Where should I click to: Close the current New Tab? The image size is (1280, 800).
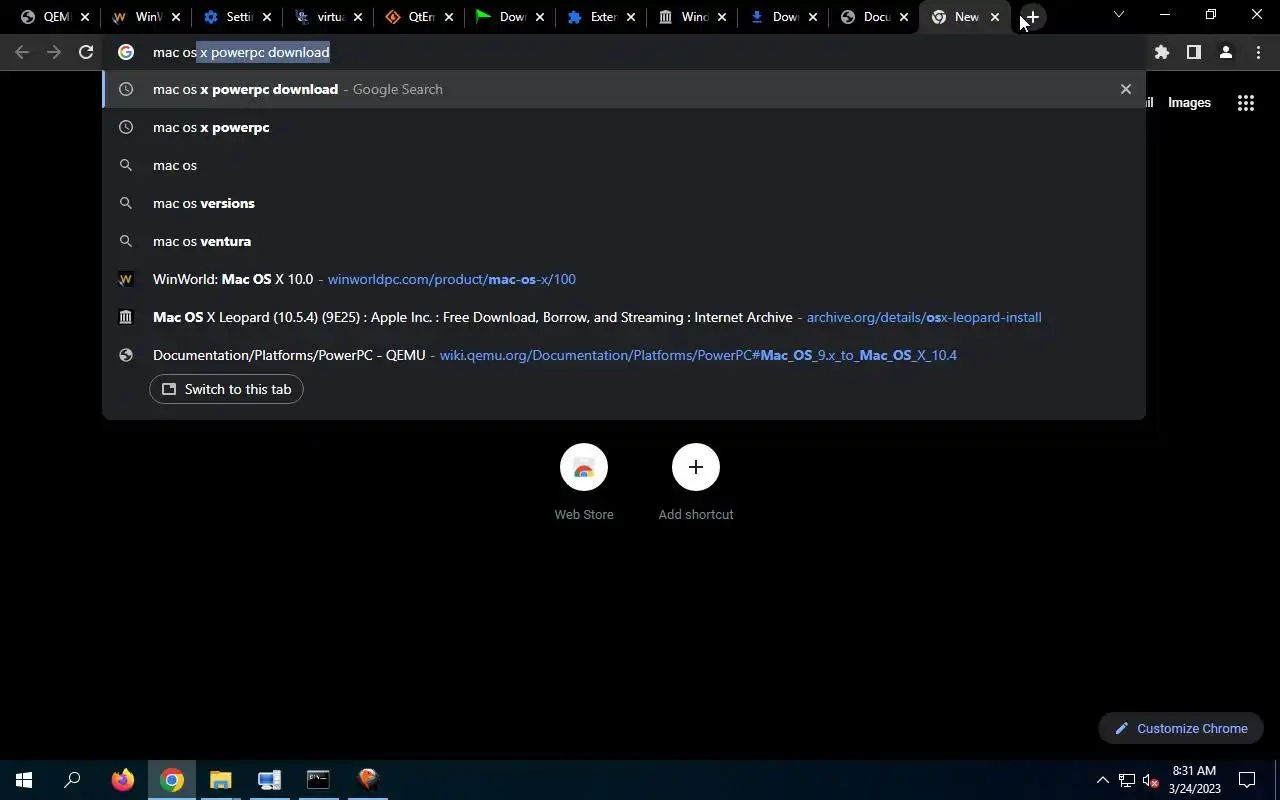click(995, 17)
